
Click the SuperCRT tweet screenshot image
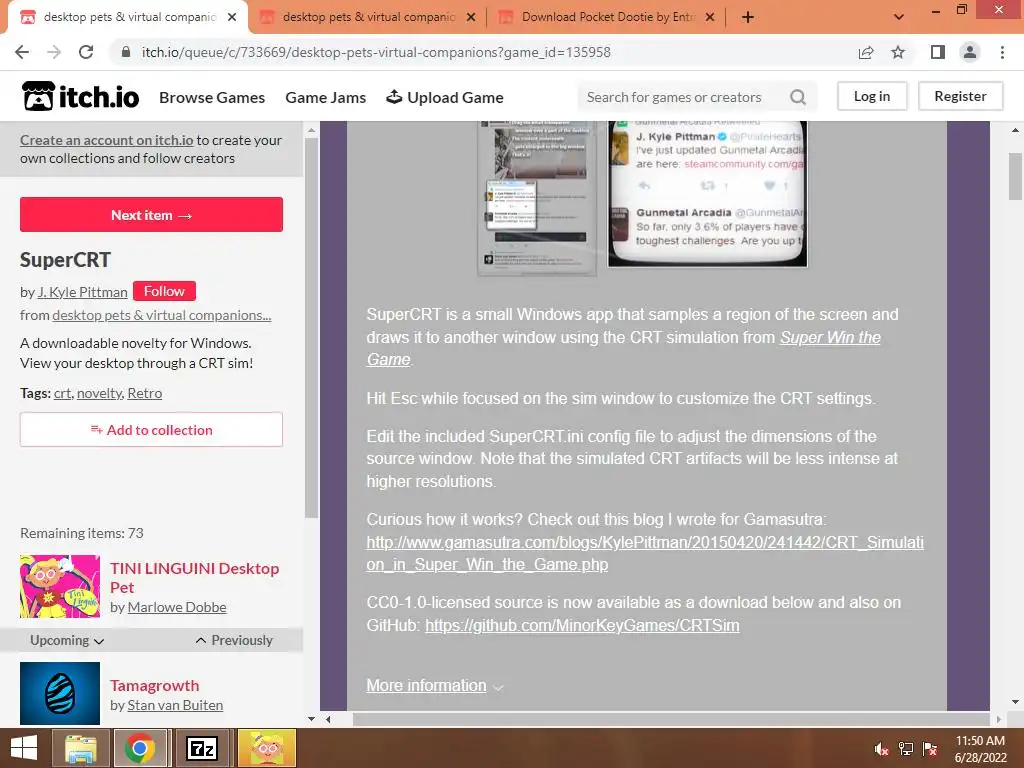pos(708,194)
